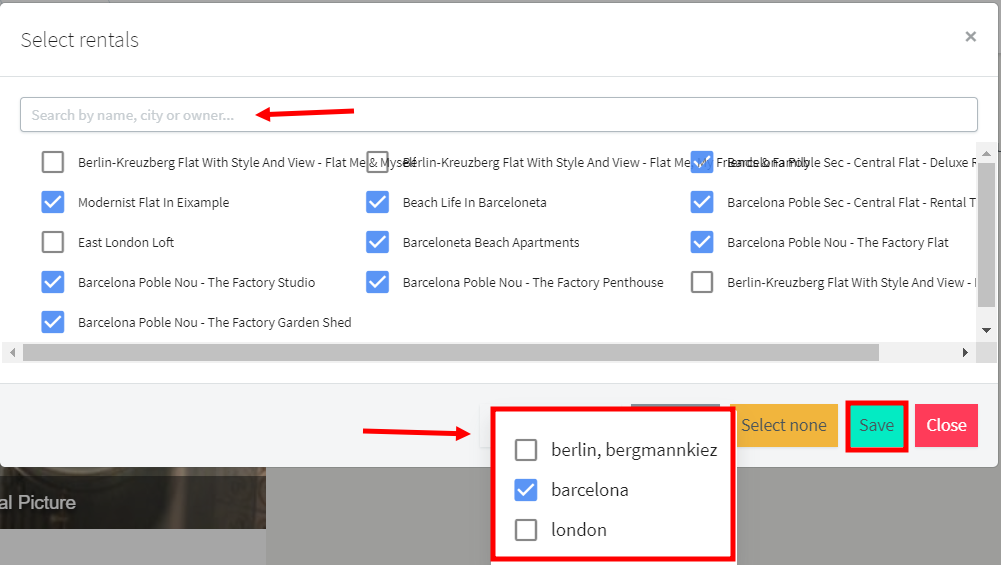
Task: Close the Select rentals dialog with X
Action: pyautogui.click(x=970, y=37)
